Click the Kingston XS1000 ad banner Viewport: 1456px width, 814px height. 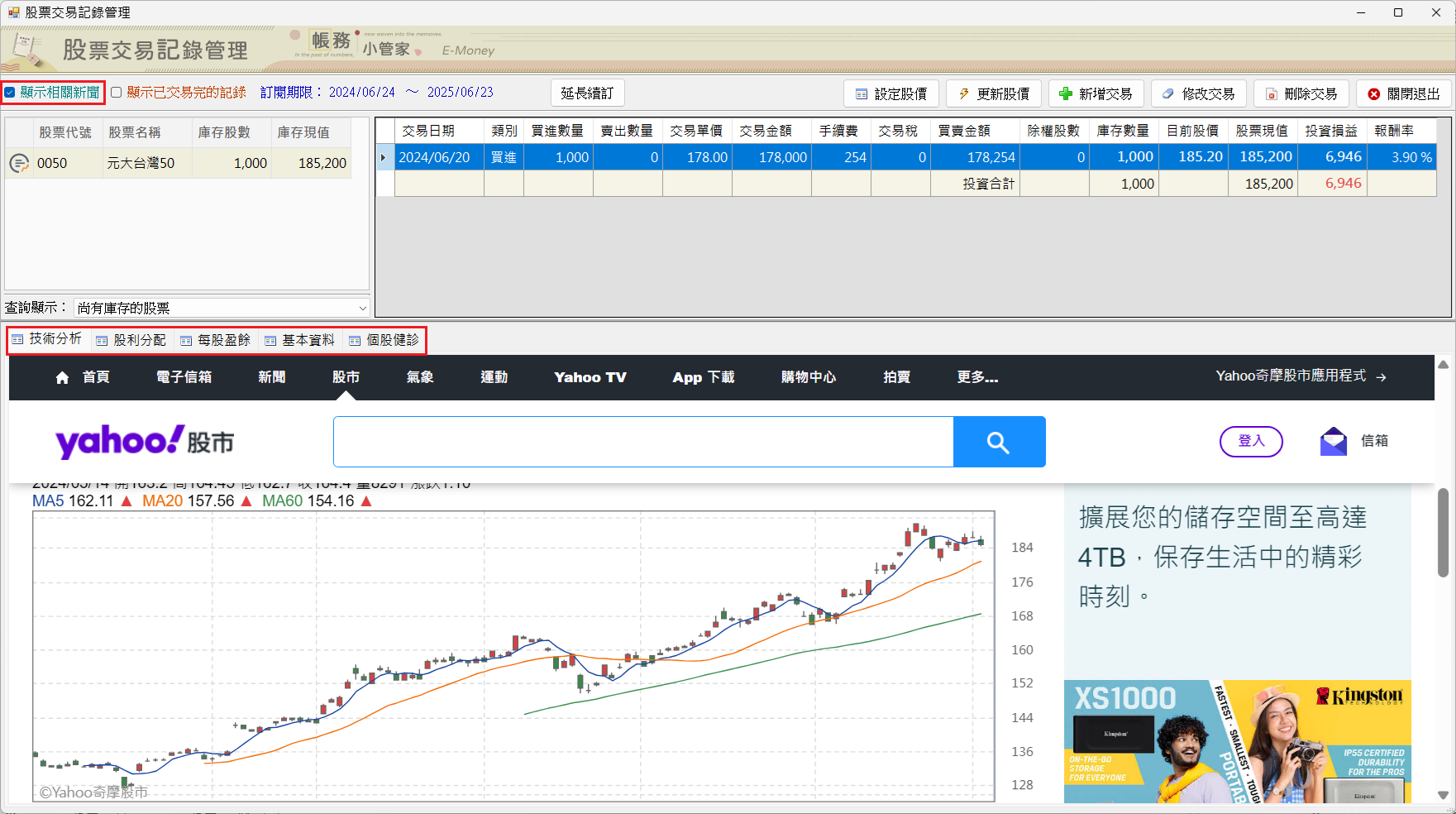(x=1237, y=742)
